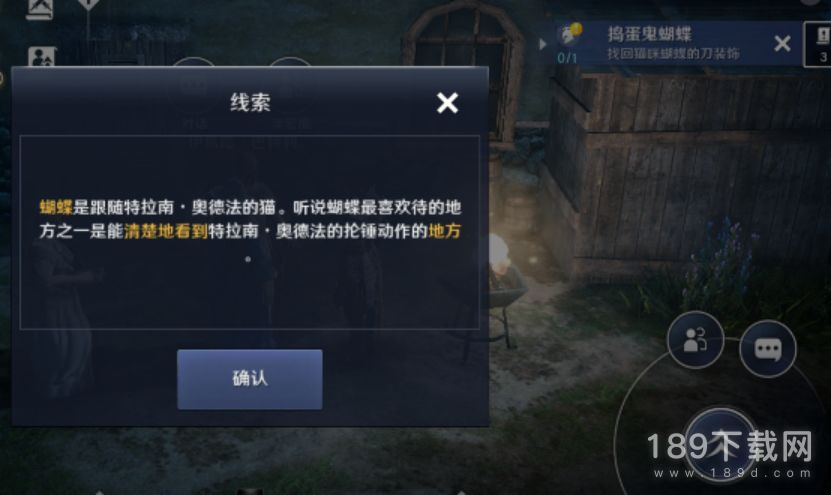Tap the 0/1 quest progress counter

(x=567, y=57)
